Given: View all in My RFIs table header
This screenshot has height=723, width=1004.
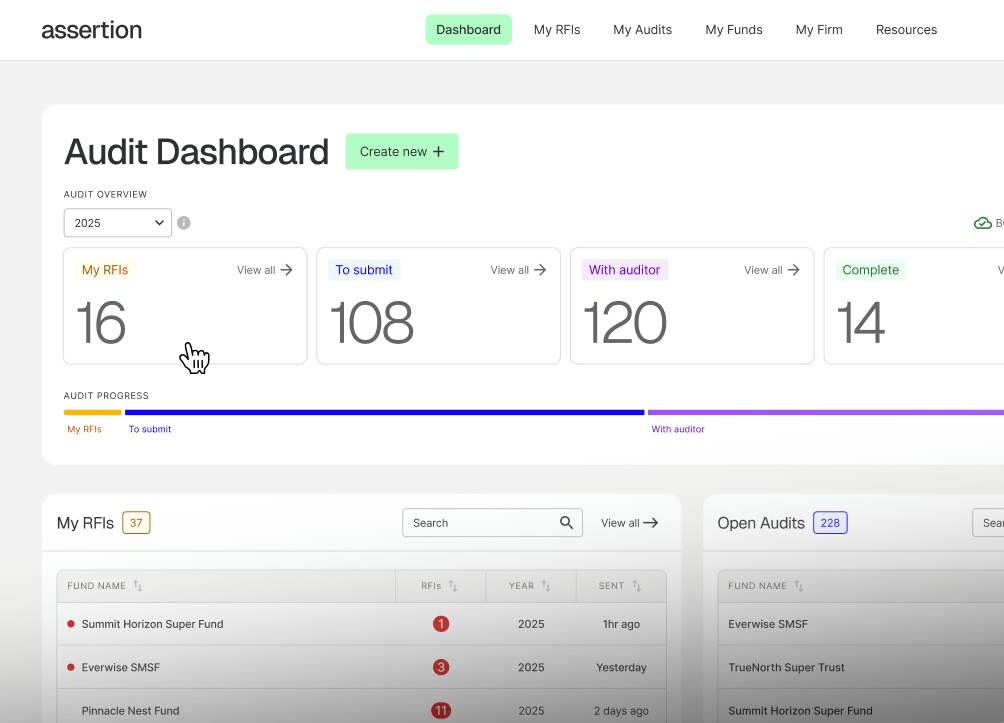Looking at the screenshot, I should (x=629, y=523).
